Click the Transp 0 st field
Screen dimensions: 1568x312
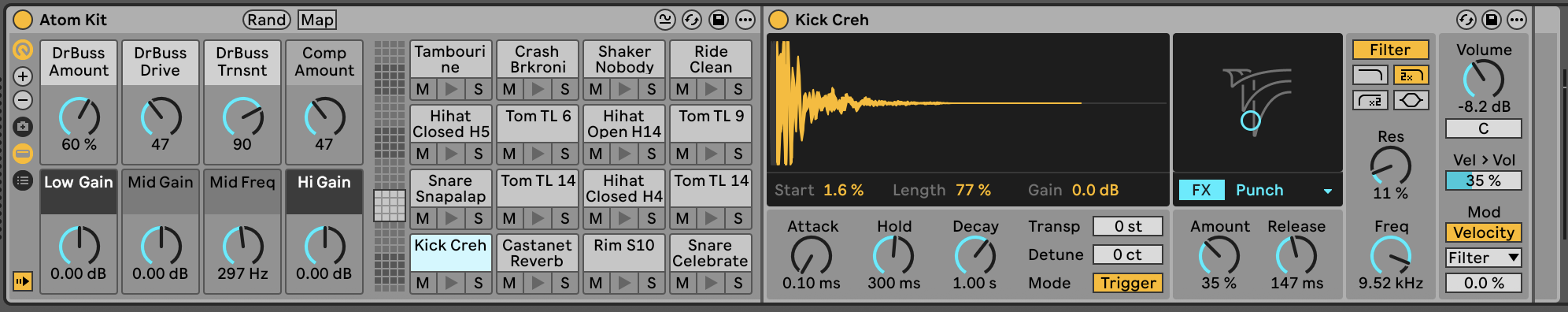pos(1128,226)
